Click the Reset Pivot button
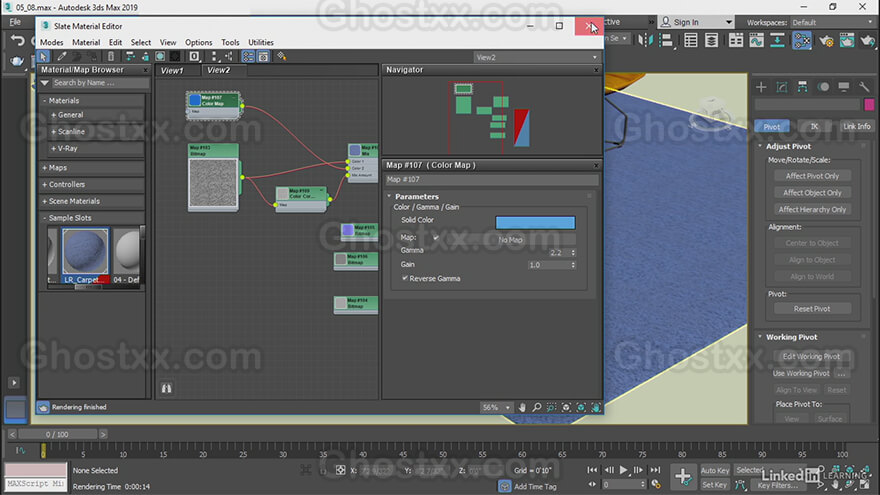Screen dimensions: 880x495 tap(812, 309)
